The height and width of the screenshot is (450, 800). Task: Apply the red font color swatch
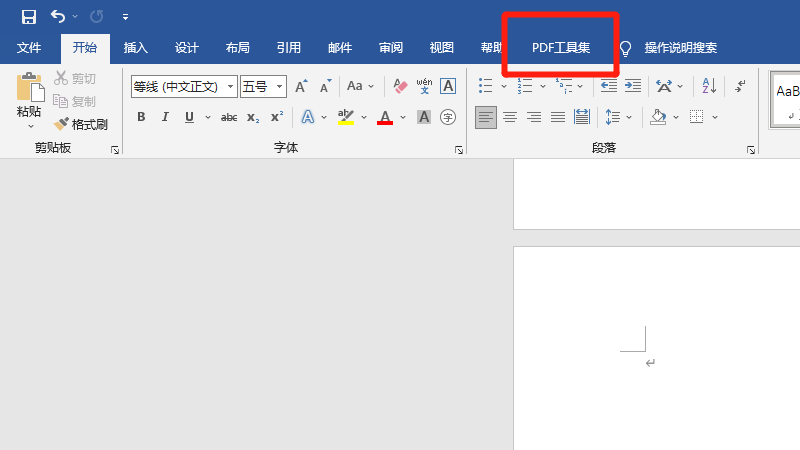click(x=385, y=117)
